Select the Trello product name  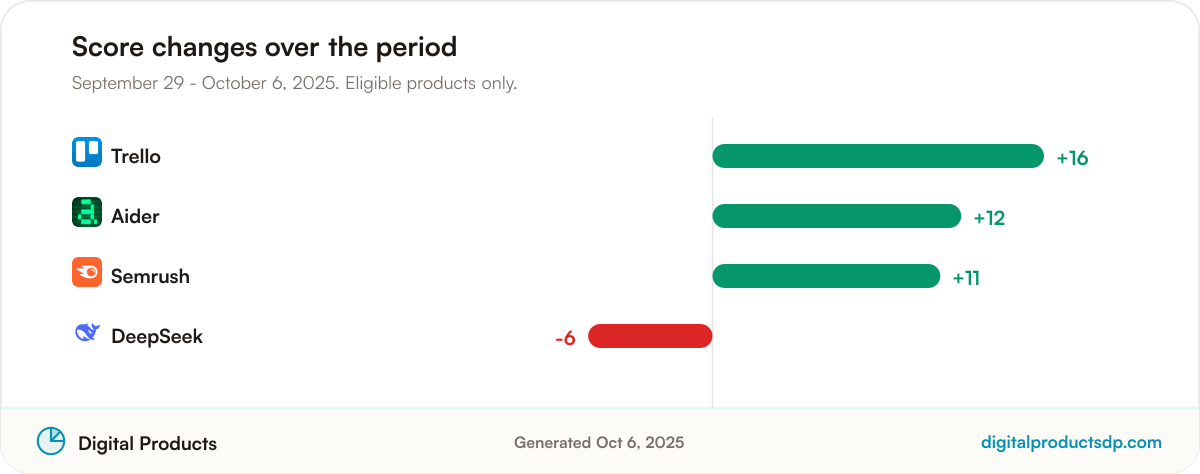click(x=136, y=157)
